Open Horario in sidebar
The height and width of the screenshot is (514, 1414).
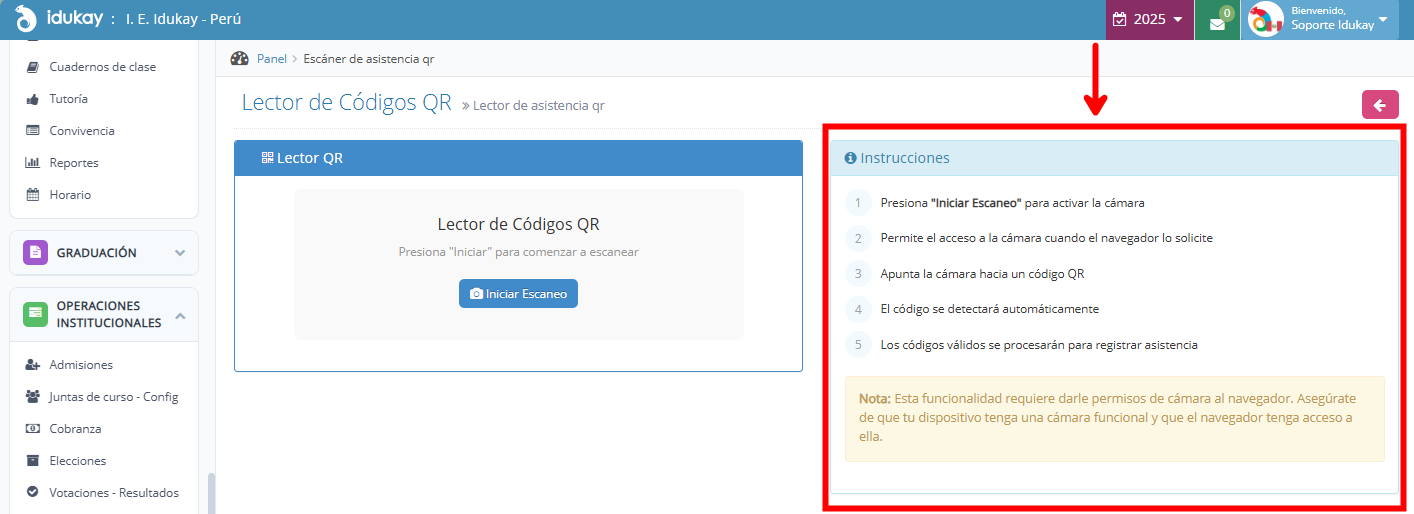tap(70, 195)
